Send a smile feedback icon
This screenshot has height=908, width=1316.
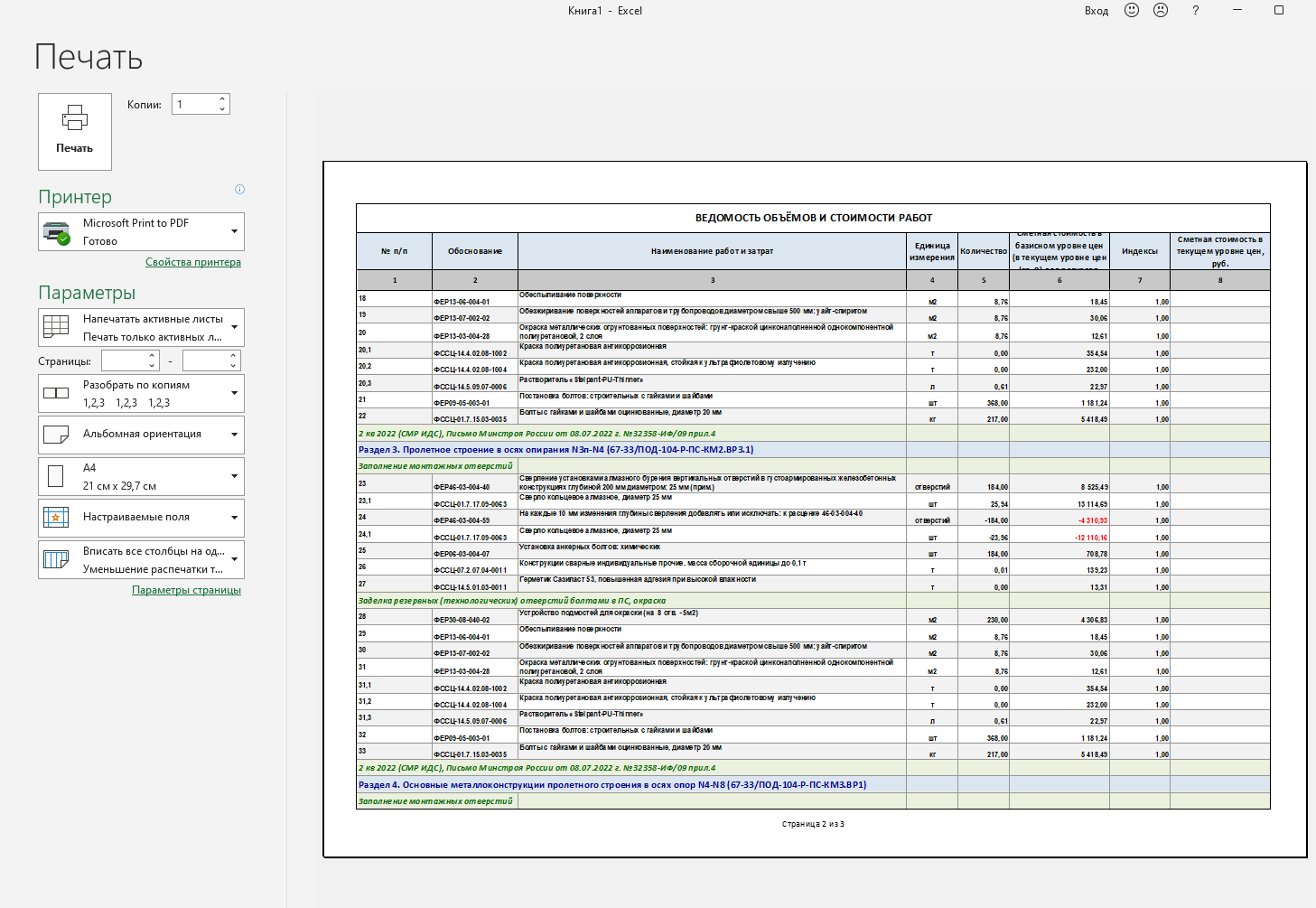point(1131,11)
